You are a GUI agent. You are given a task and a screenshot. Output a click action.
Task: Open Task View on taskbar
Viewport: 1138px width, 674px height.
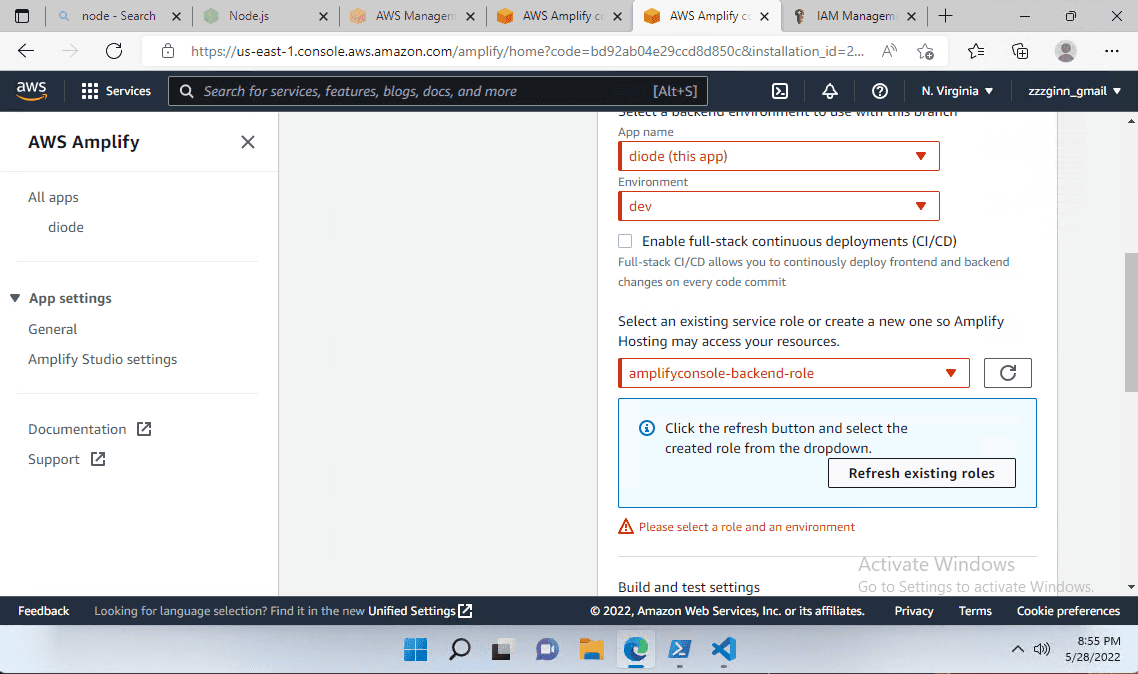[502, 649]
